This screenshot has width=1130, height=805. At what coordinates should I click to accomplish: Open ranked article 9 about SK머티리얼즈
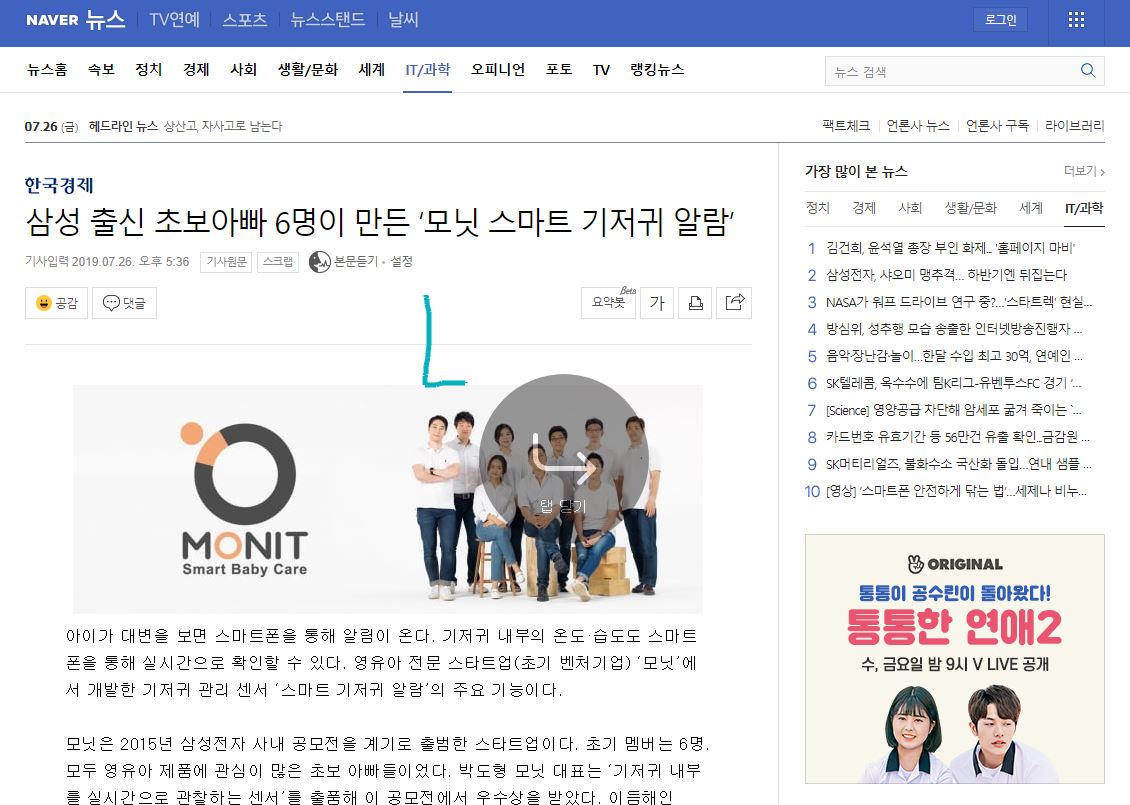958,464
